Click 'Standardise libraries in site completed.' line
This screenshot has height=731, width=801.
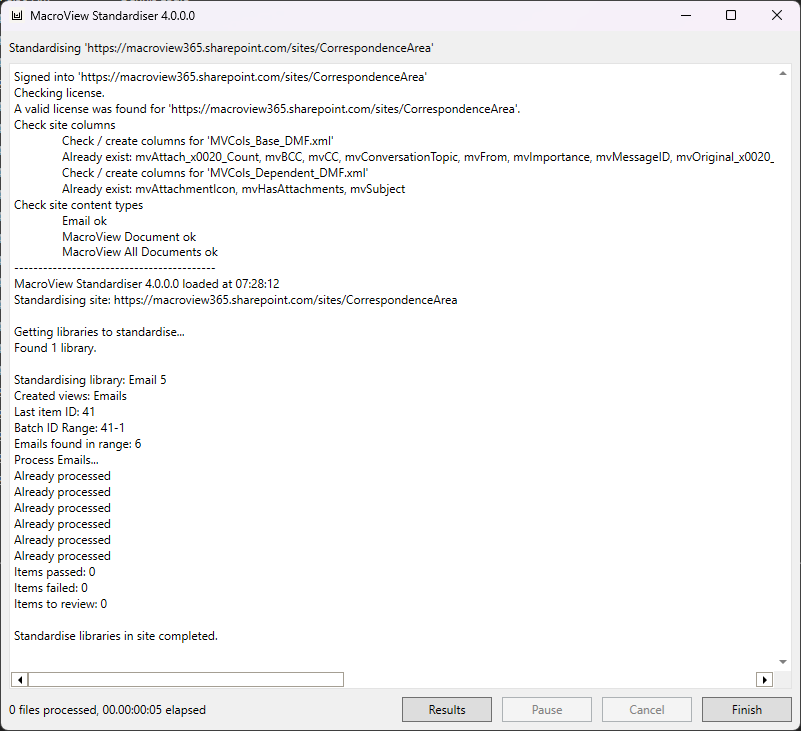116,636
